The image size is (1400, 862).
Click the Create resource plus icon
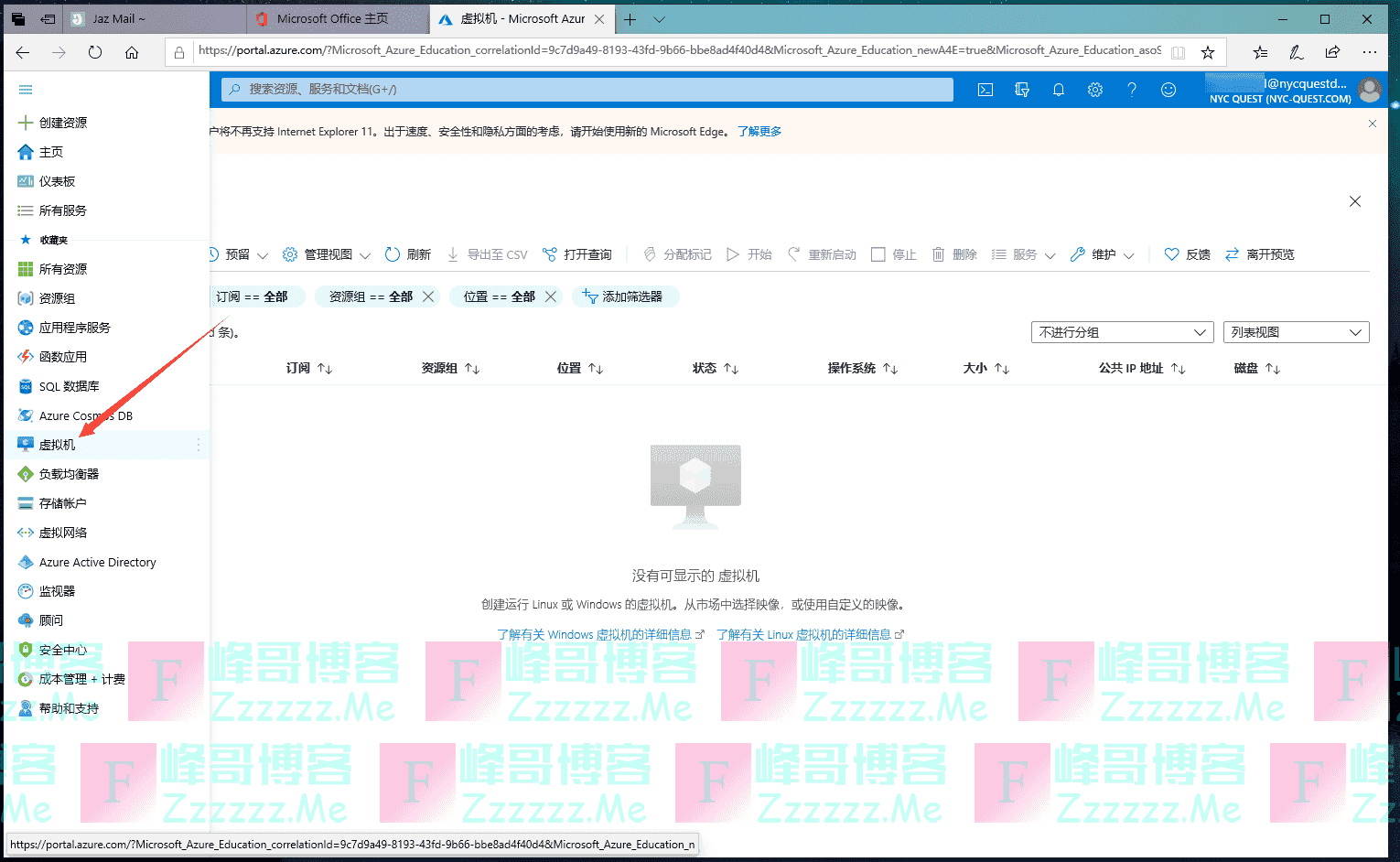tap(26, 123)
